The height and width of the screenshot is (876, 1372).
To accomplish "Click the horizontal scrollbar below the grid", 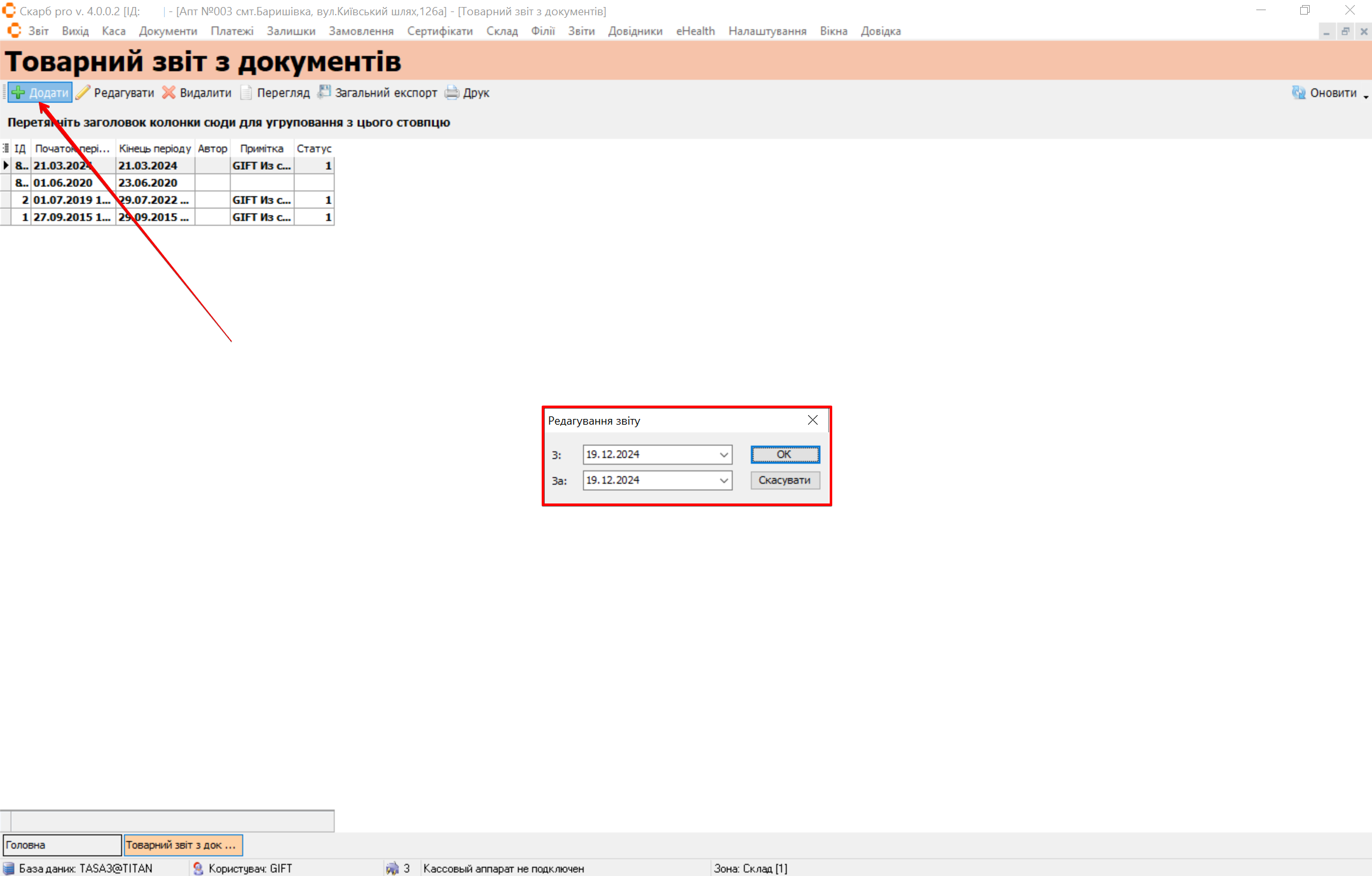I will [x=172, y=821].
